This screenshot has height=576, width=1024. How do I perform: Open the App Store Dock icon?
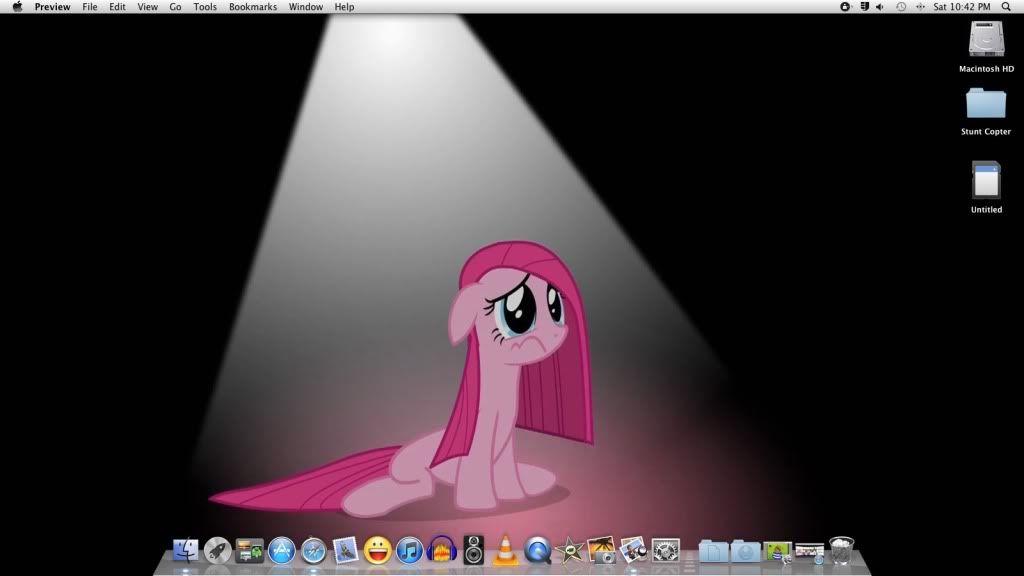click(x=281, y=551)
